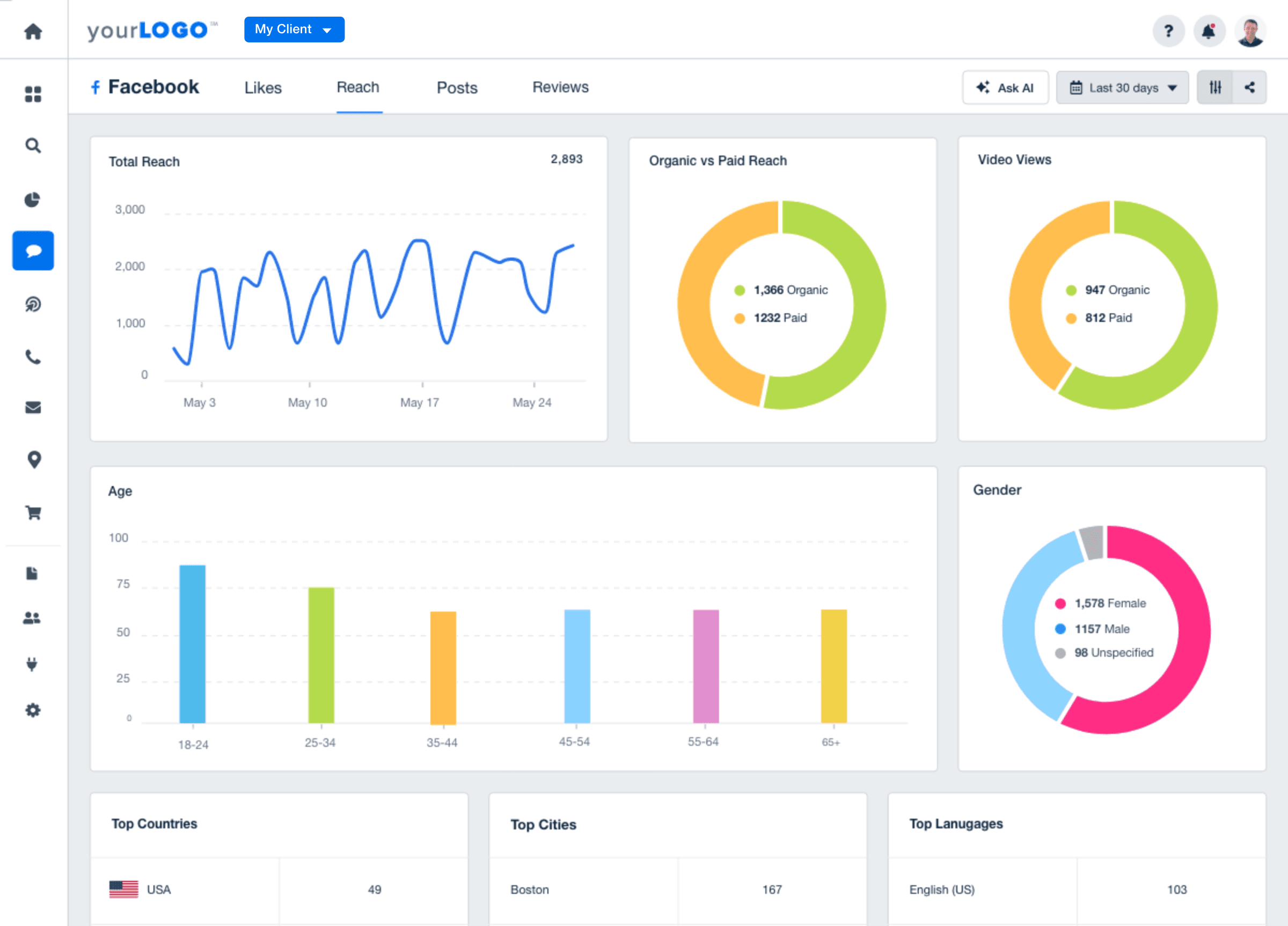1288x926 pixels.
Task: Click the Ask AI button
Action: point(1005,87)
